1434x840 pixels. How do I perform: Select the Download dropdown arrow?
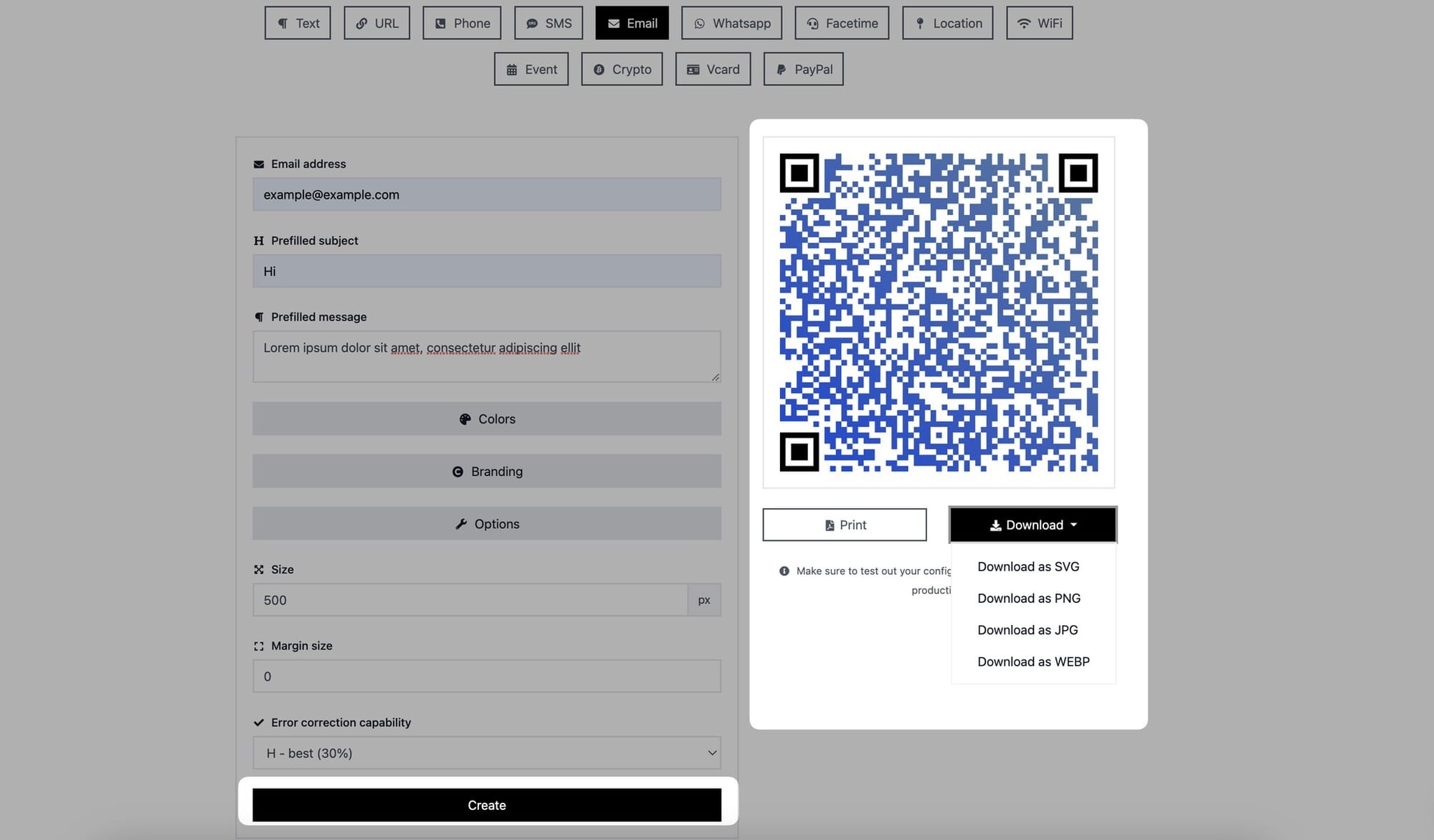point(1074,524)
